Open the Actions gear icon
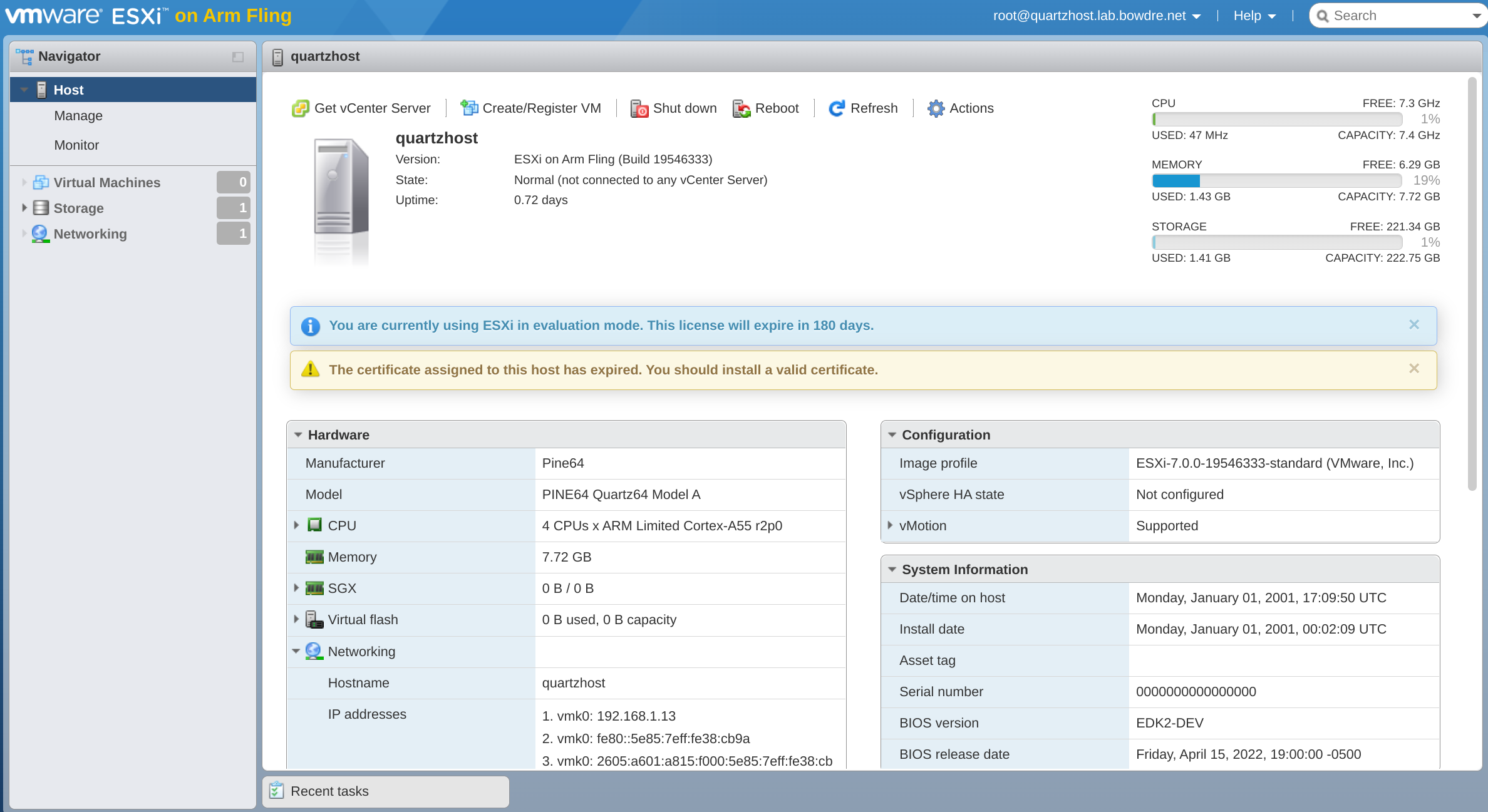Screen dimensions: 1488x812 936,108
